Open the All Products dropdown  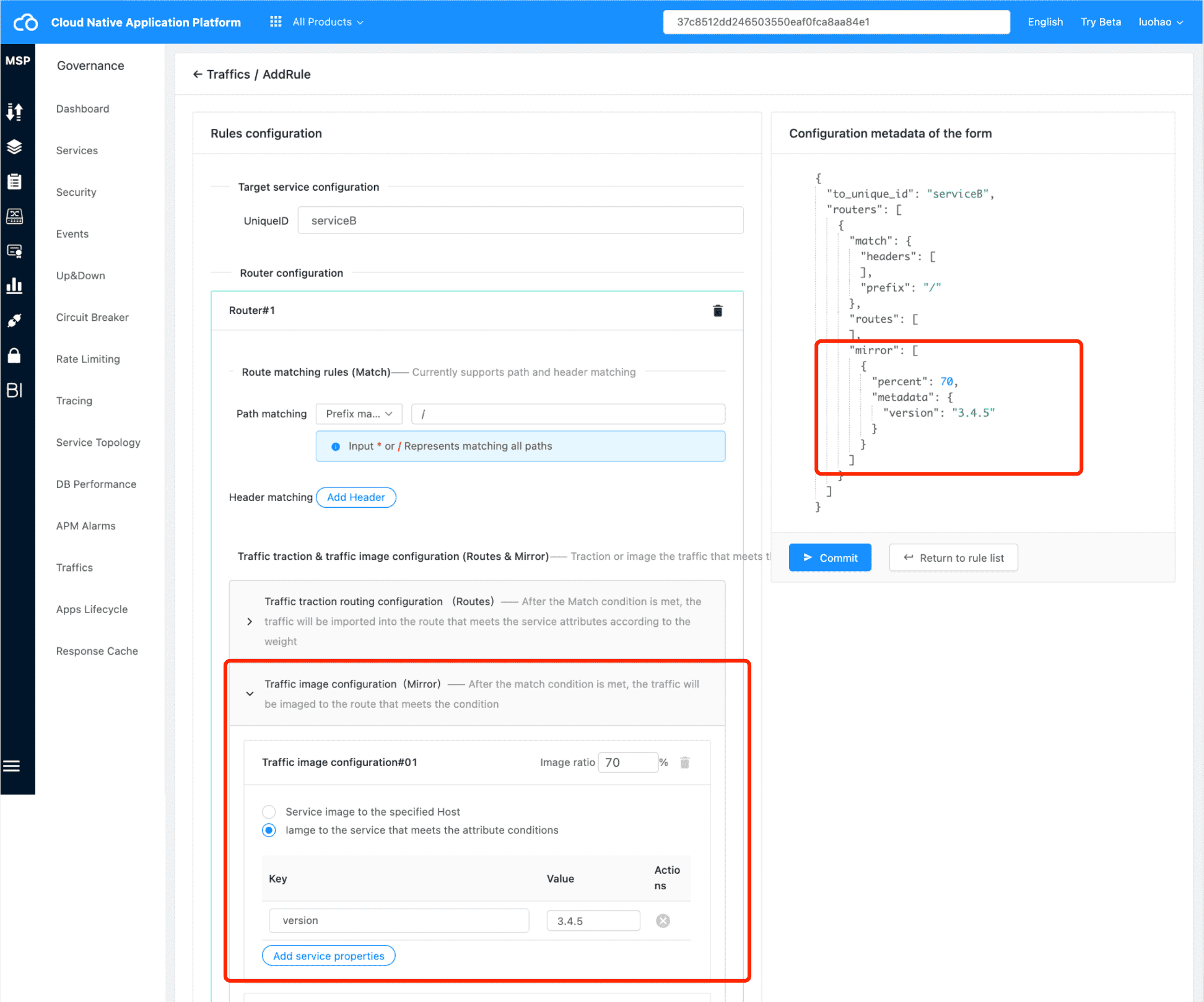pyautogui.click(x=328, y=22)
